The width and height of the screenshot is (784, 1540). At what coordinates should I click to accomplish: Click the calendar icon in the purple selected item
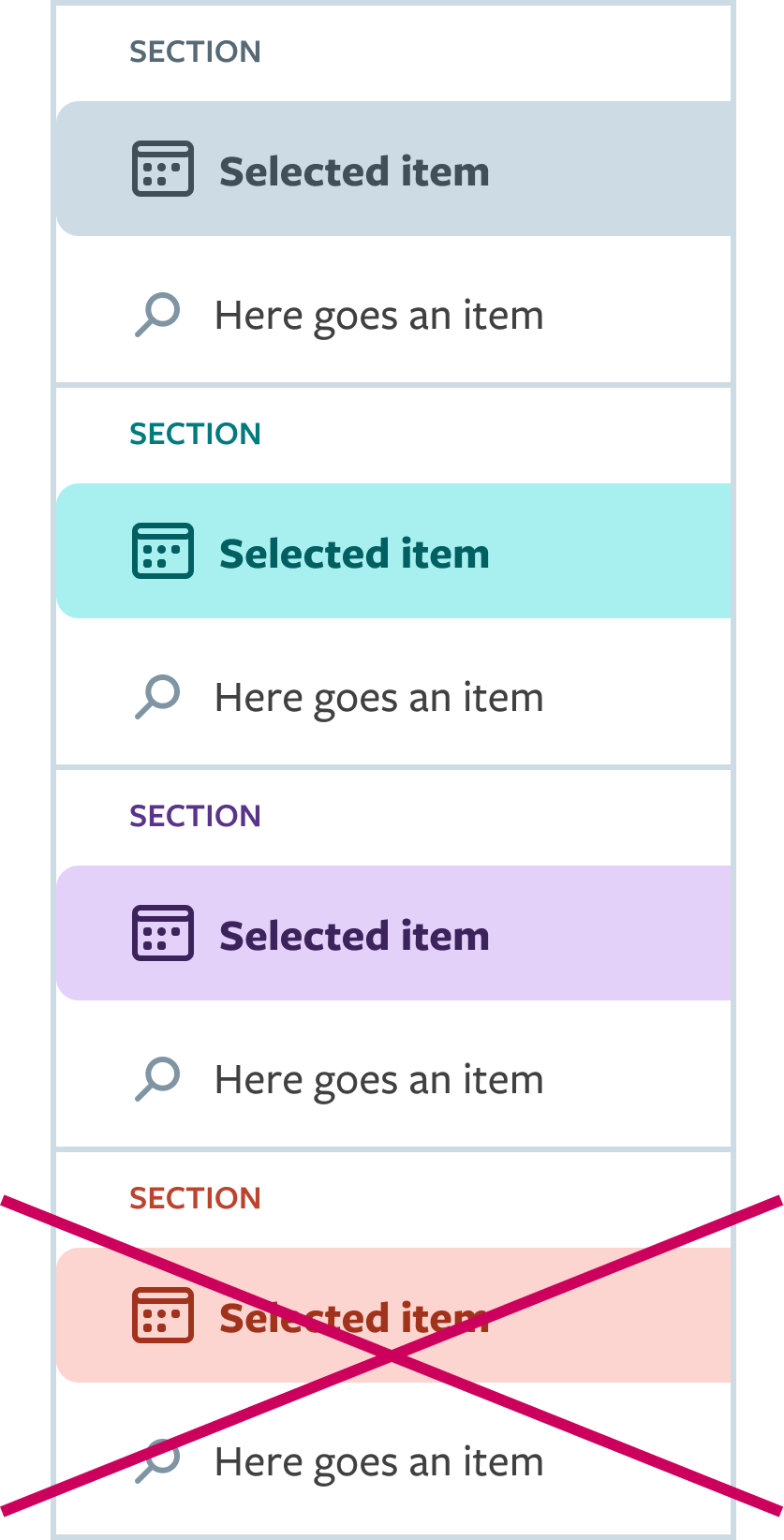pyautogui.click(x=163, y=933)
